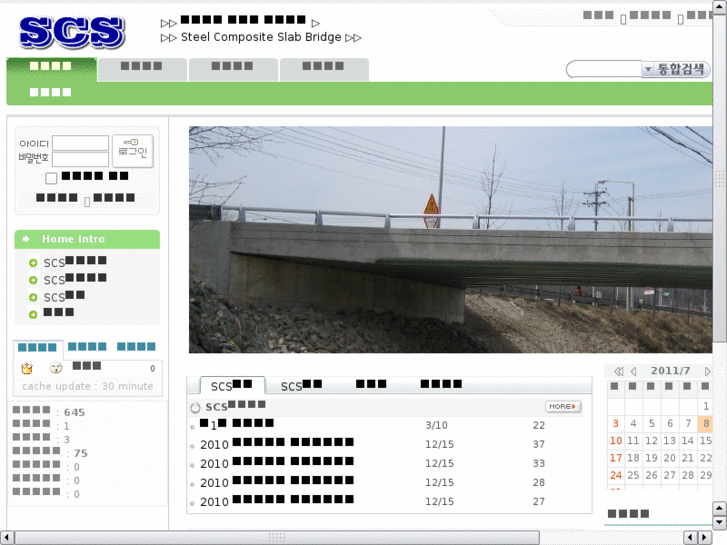Click the crown icon in the ranking box
This screenshot has height=545, width=727.
[x=27, y=369]
